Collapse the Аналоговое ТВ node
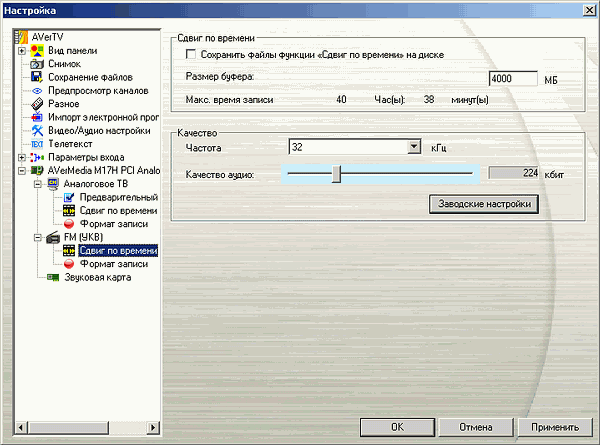This screenshot has height=445, width=600. pyautogui.click(x=38, y=184)
